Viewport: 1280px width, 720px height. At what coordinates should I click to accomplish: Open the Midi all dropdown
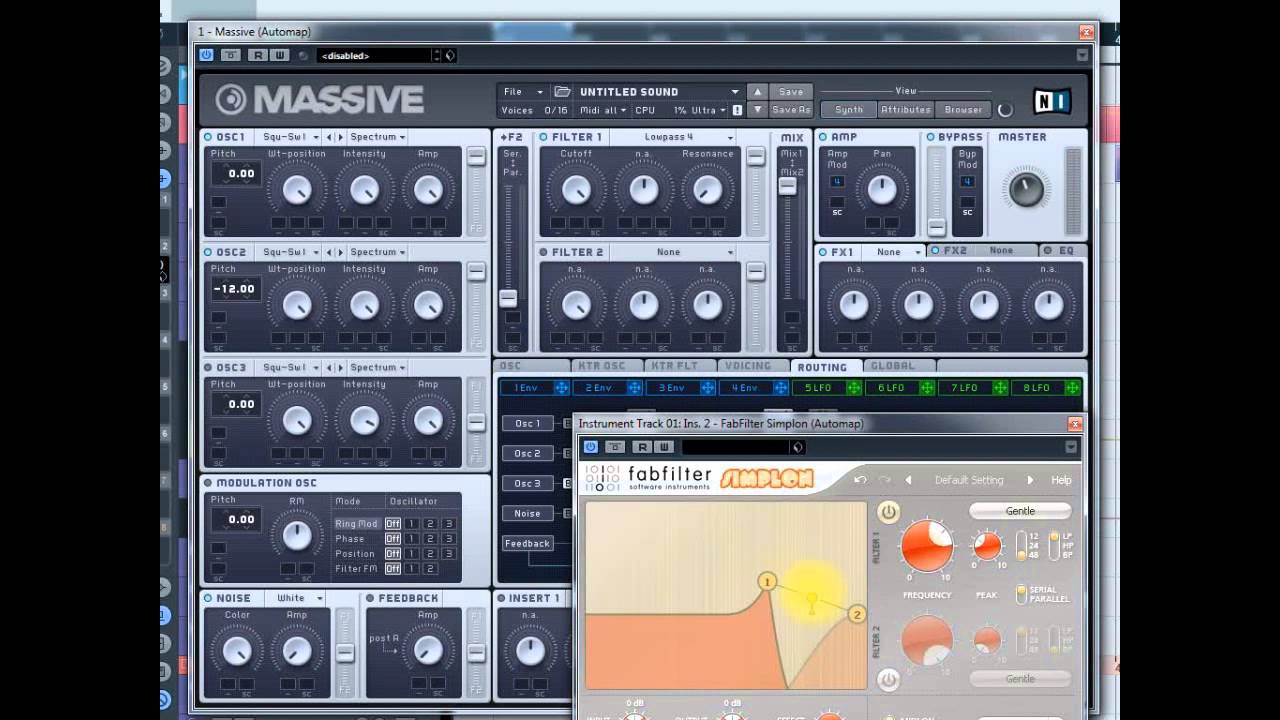click(603, 110)
